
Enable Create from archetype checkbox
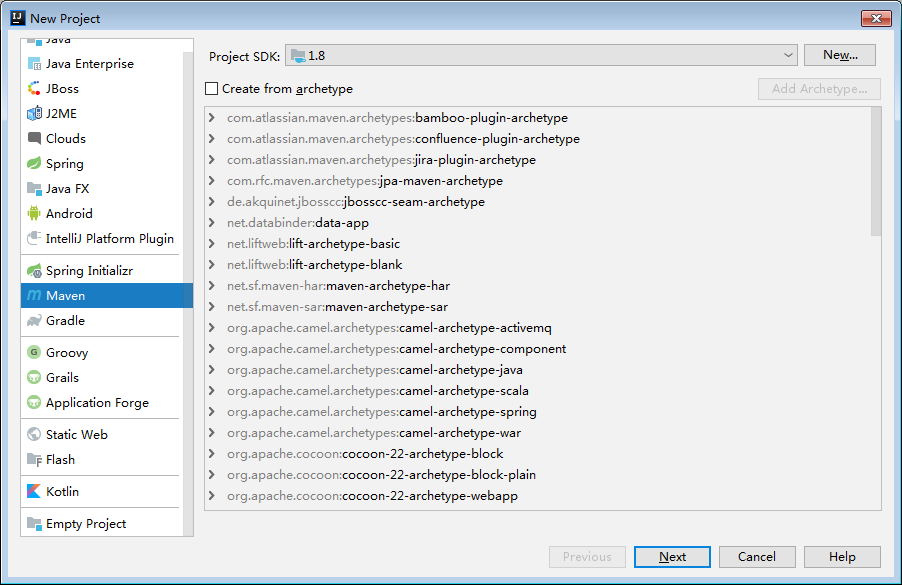click(212, 89)
